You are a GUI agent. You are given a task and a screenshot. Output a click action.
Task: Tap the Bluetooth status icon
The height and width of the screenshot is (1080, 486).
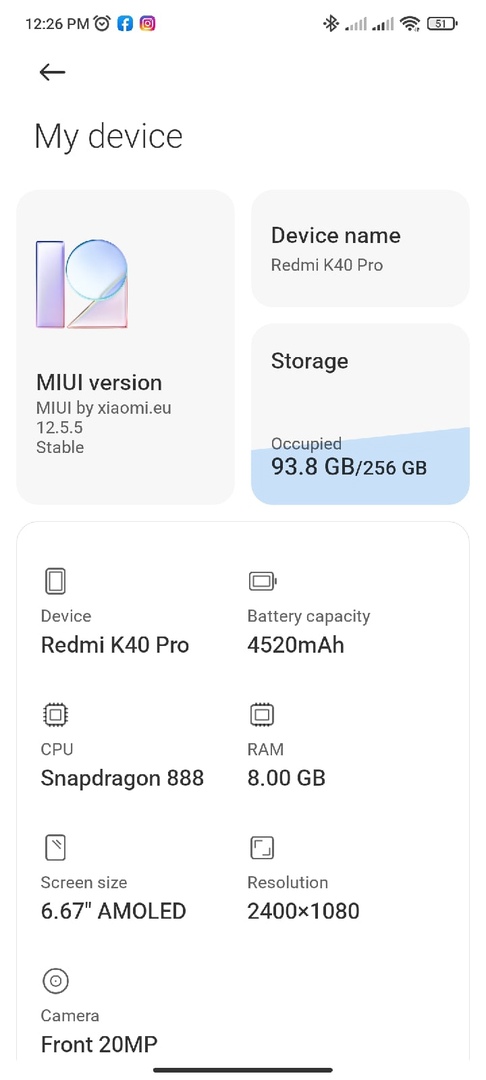point(330,24)
